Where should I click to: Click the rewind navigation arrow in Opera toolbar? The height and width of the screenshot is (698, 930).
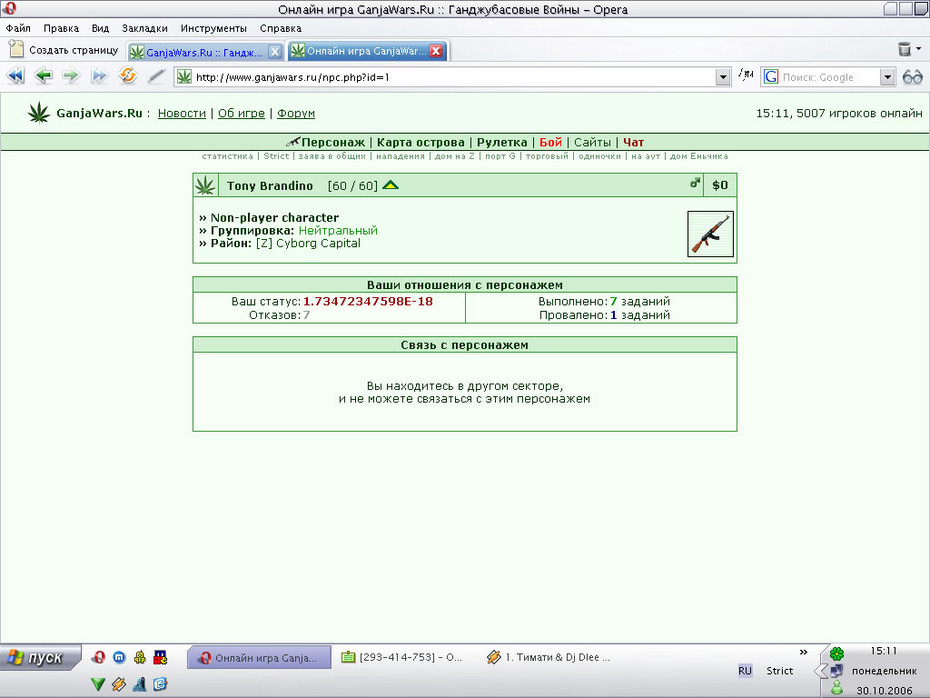click(x=15, y=76)
